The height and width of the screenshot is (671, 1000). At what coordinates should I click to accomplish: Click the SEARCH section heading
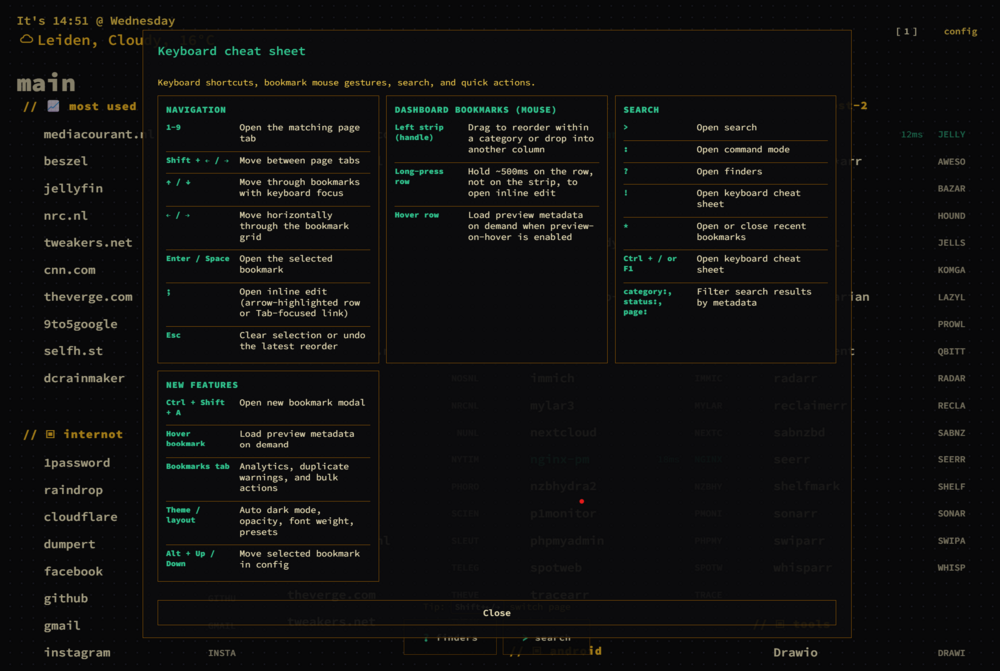coord(641,110)
